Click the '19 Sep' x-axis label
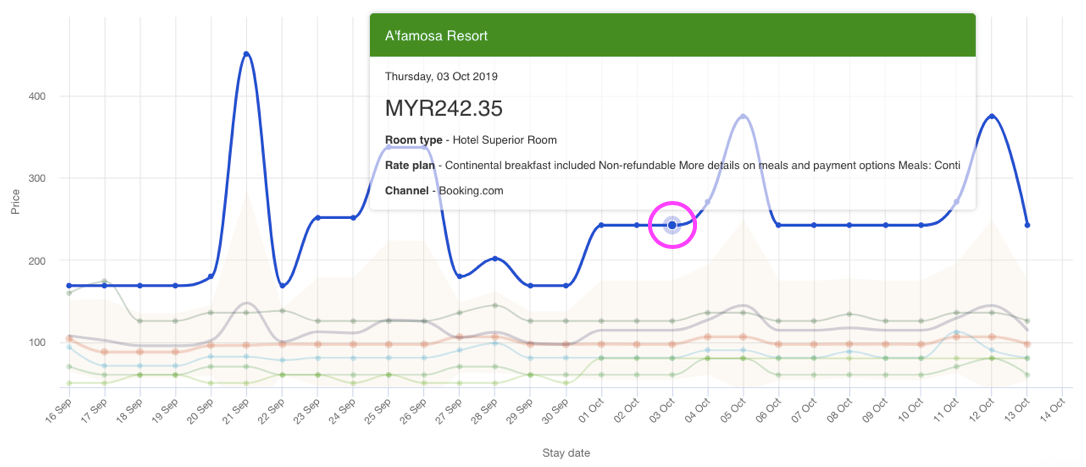1086x467 pixels. click(x=167, y=413)
